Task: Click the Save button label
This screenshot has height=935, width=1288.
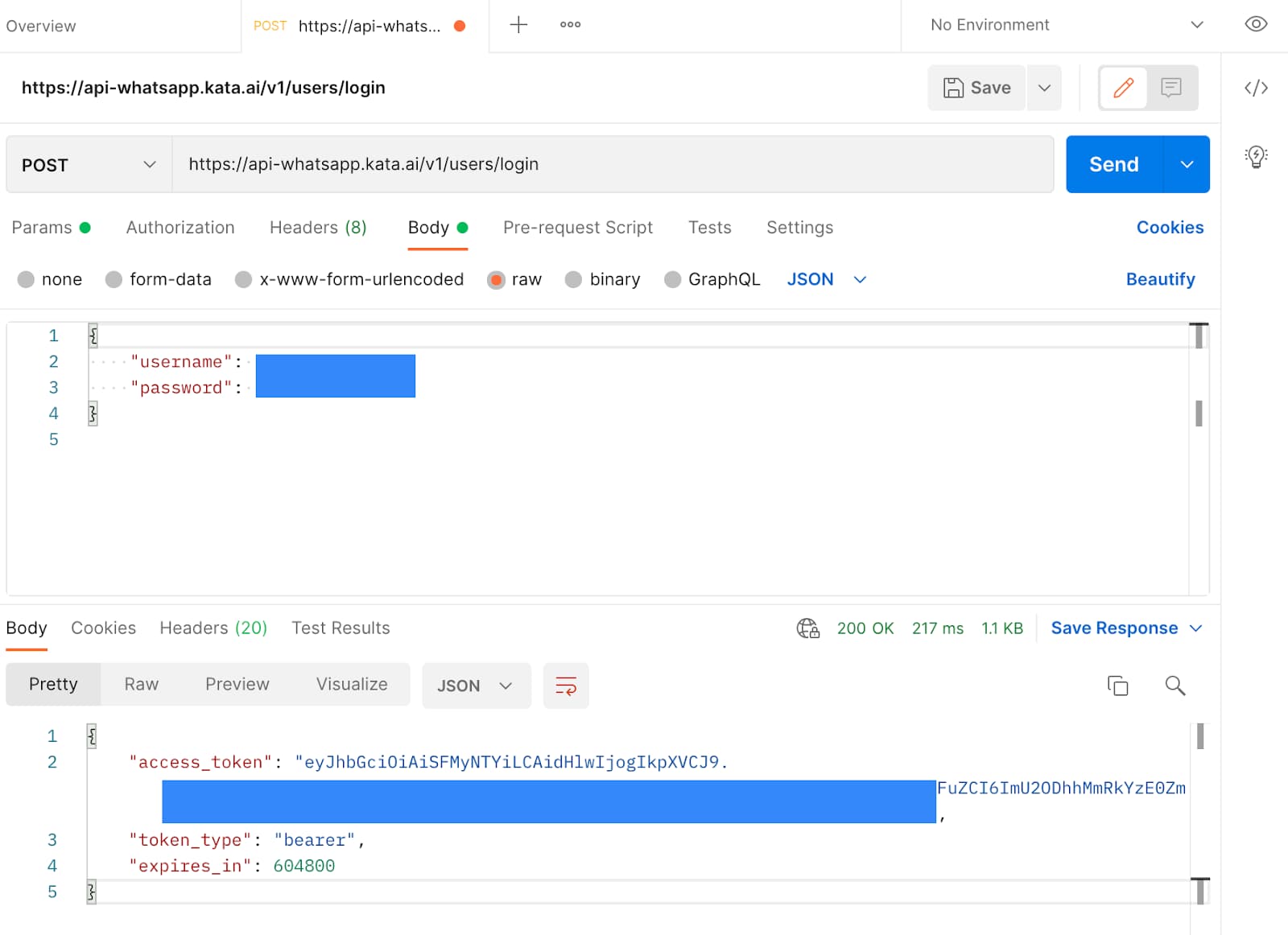Action: [990, 88]
